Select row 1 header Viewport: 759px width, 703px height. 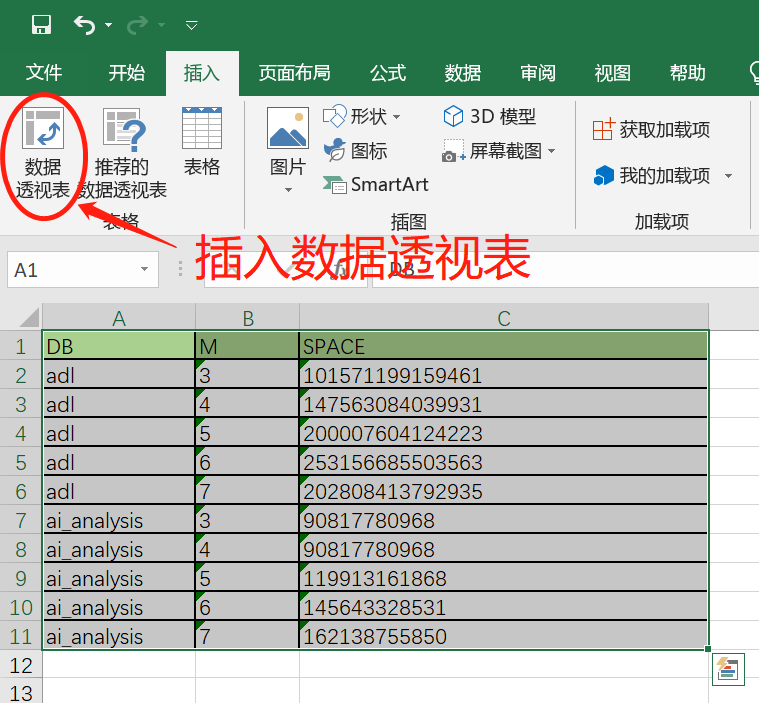point(21,347)
